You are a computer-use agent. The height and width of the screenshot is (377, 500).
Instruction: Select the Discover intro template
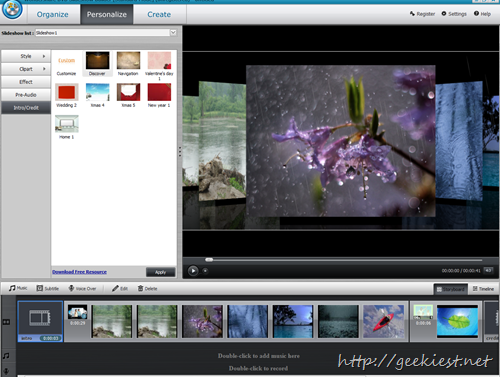click(97, 64)
